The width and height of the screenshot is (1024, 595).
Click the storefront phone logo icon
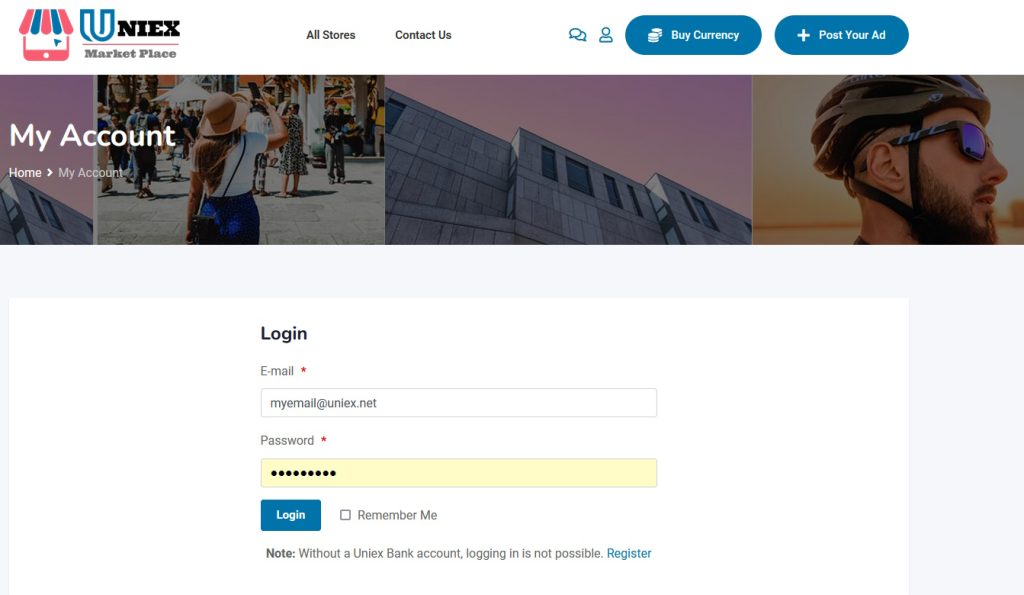click(x=46, y=35)
